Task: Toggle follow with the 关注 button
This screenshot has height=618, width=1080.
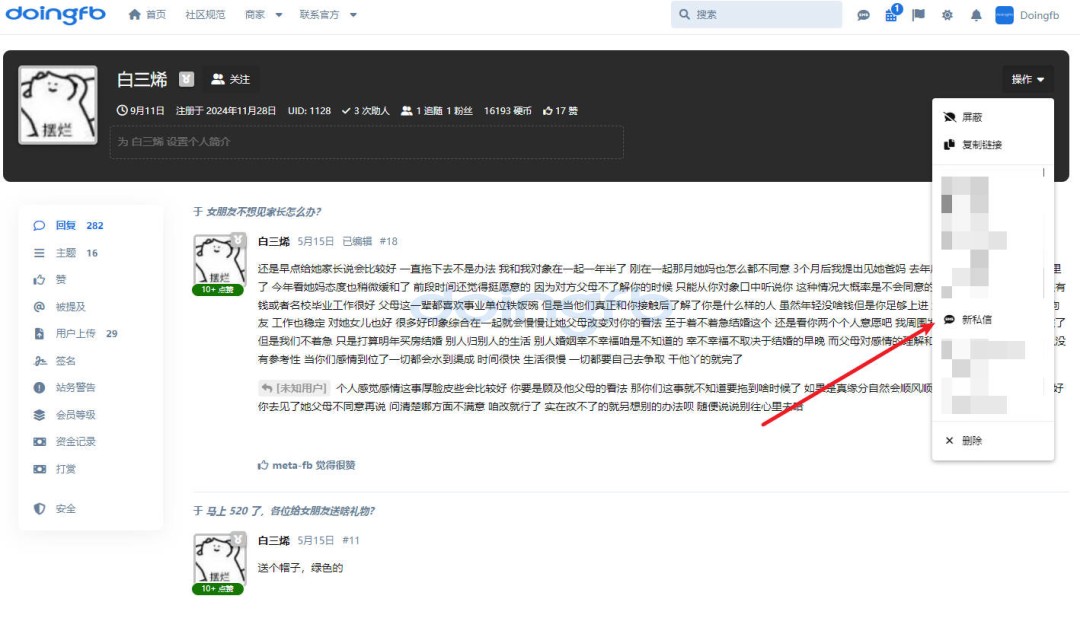Action: pyautogui.click(x=230, y=79)
